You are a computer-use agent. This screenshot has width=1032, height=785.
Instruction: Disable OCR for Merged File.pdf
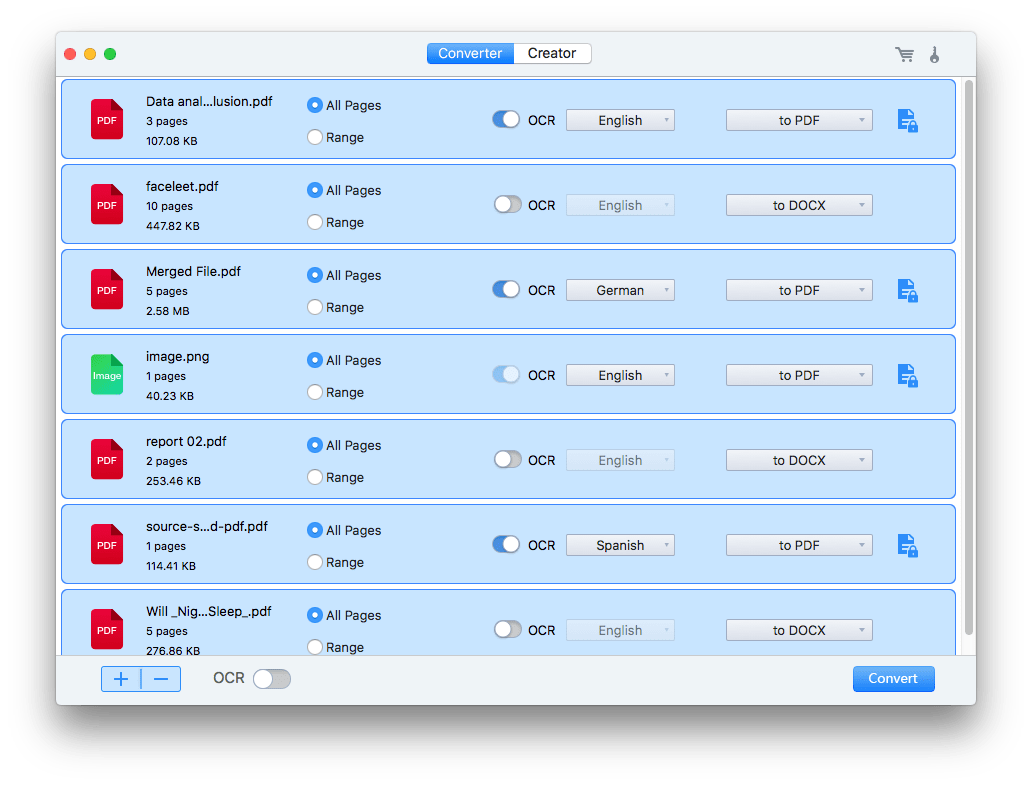(506, 289)
